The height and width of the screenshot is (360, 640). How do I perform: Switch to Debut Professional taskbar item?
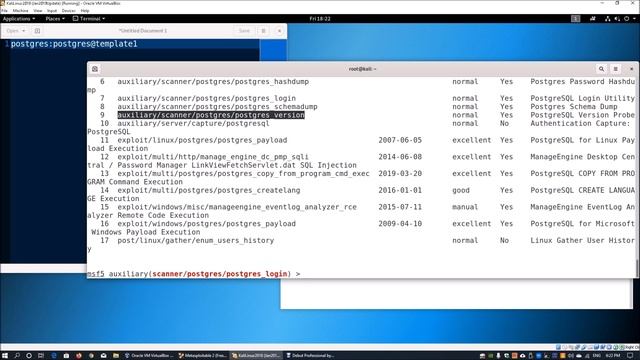tap(310, 356)
